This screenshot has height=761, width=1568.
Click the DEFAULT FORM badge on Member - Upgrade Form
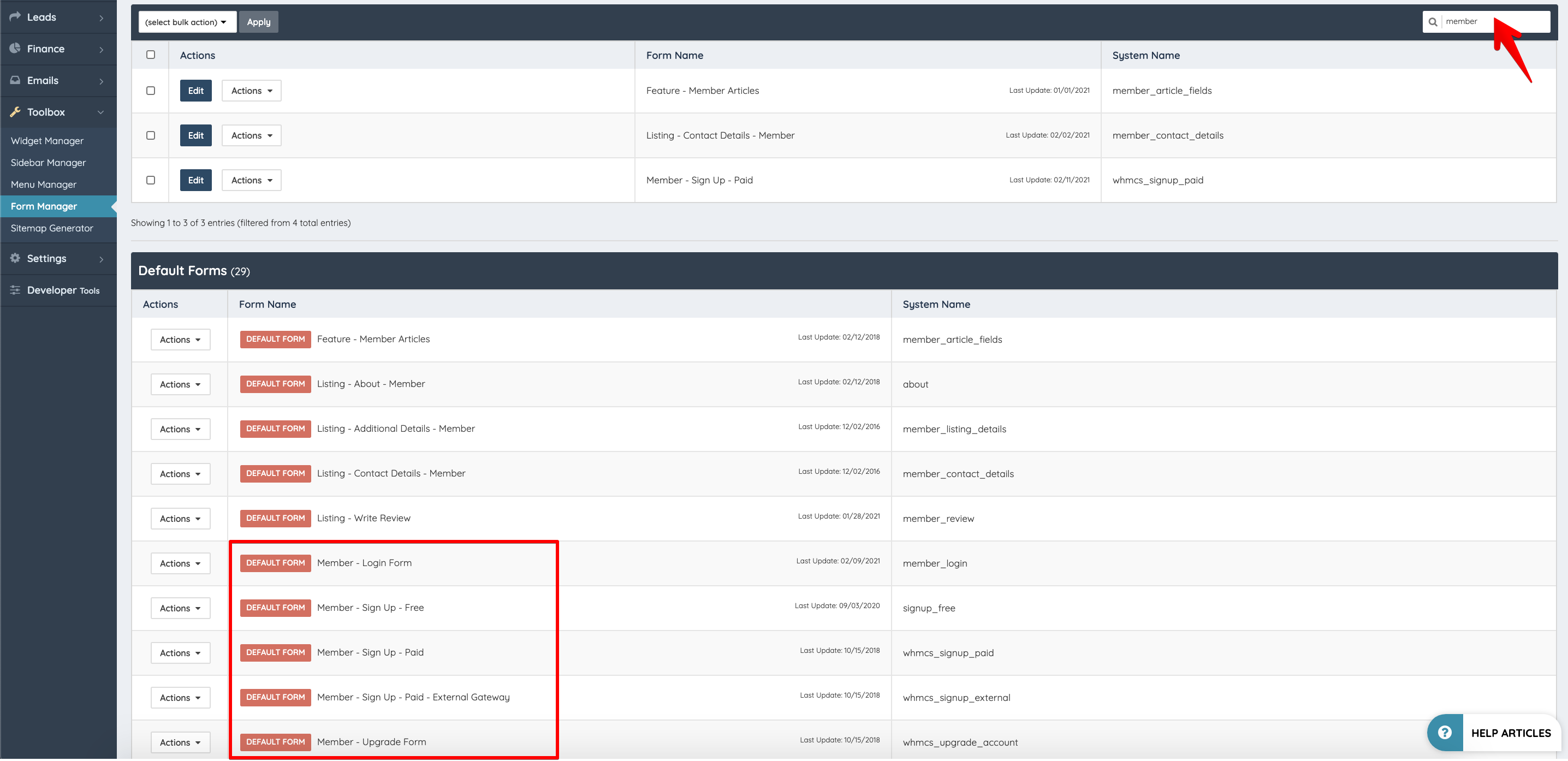(275, 741)
